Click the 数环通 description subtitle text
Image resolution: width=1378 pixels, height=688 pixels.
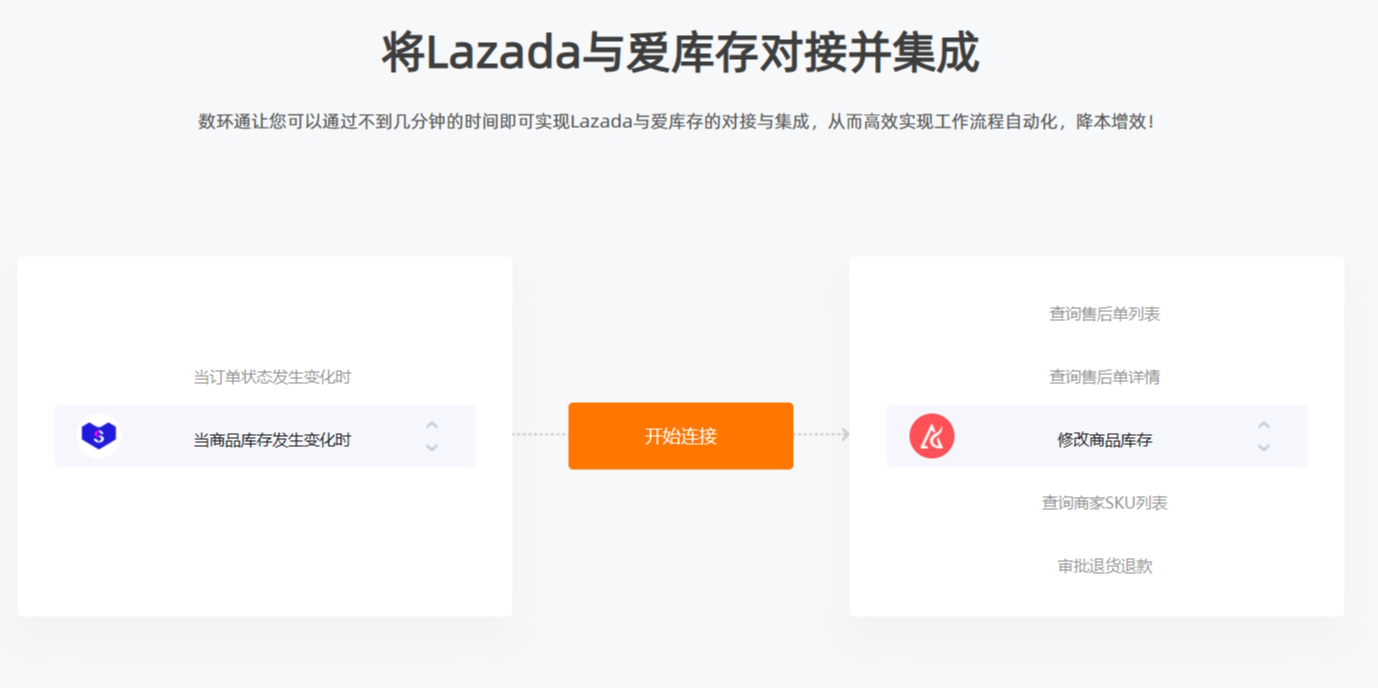(x=676, y=122)
